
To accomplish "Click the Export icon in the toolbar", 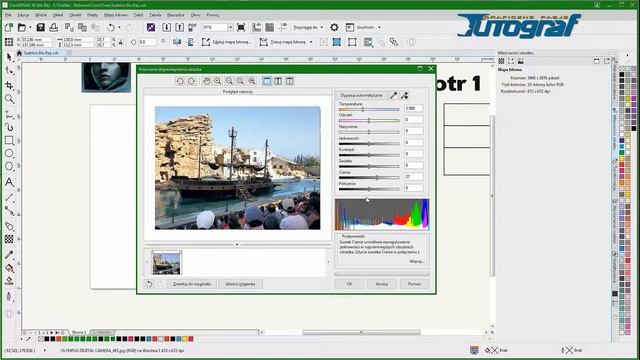I will tap(180, 27).
